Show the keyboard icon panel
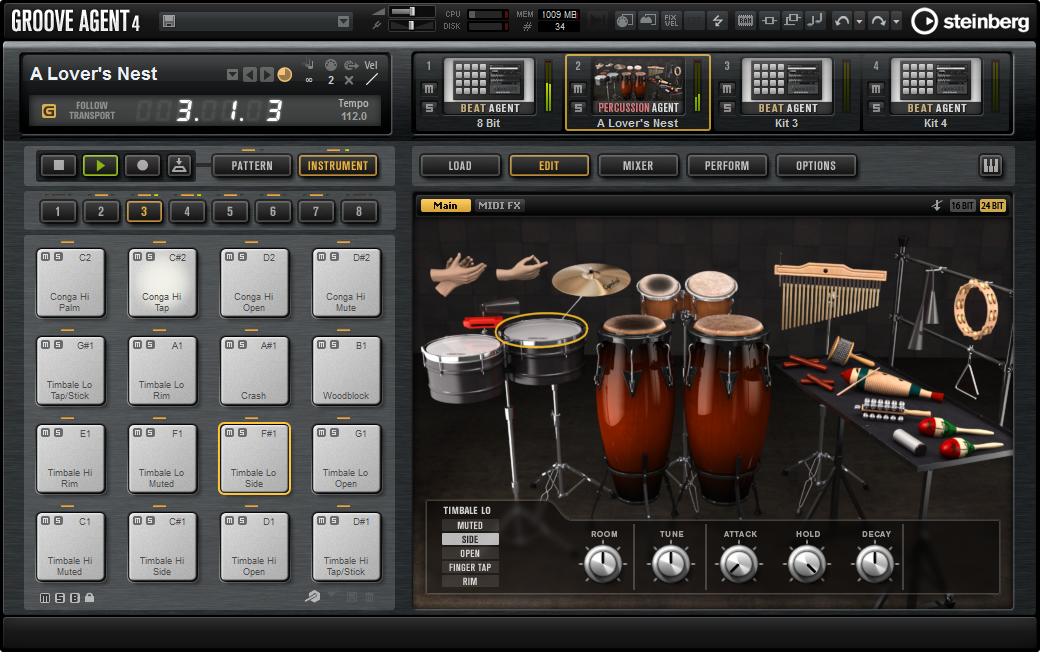 [991, 166]
